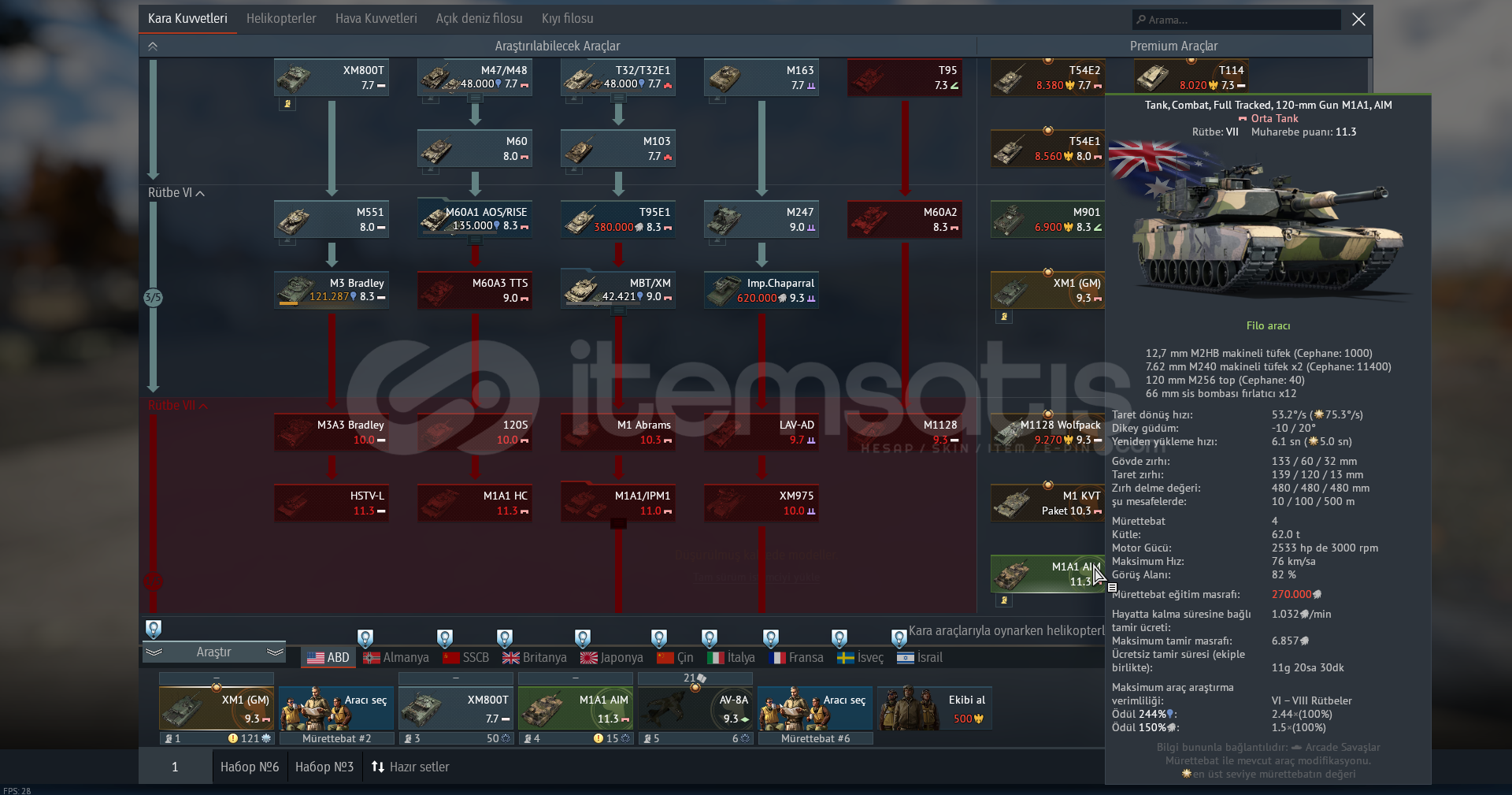
Task: Select the premium T114 card
Action: point(1191,77)
